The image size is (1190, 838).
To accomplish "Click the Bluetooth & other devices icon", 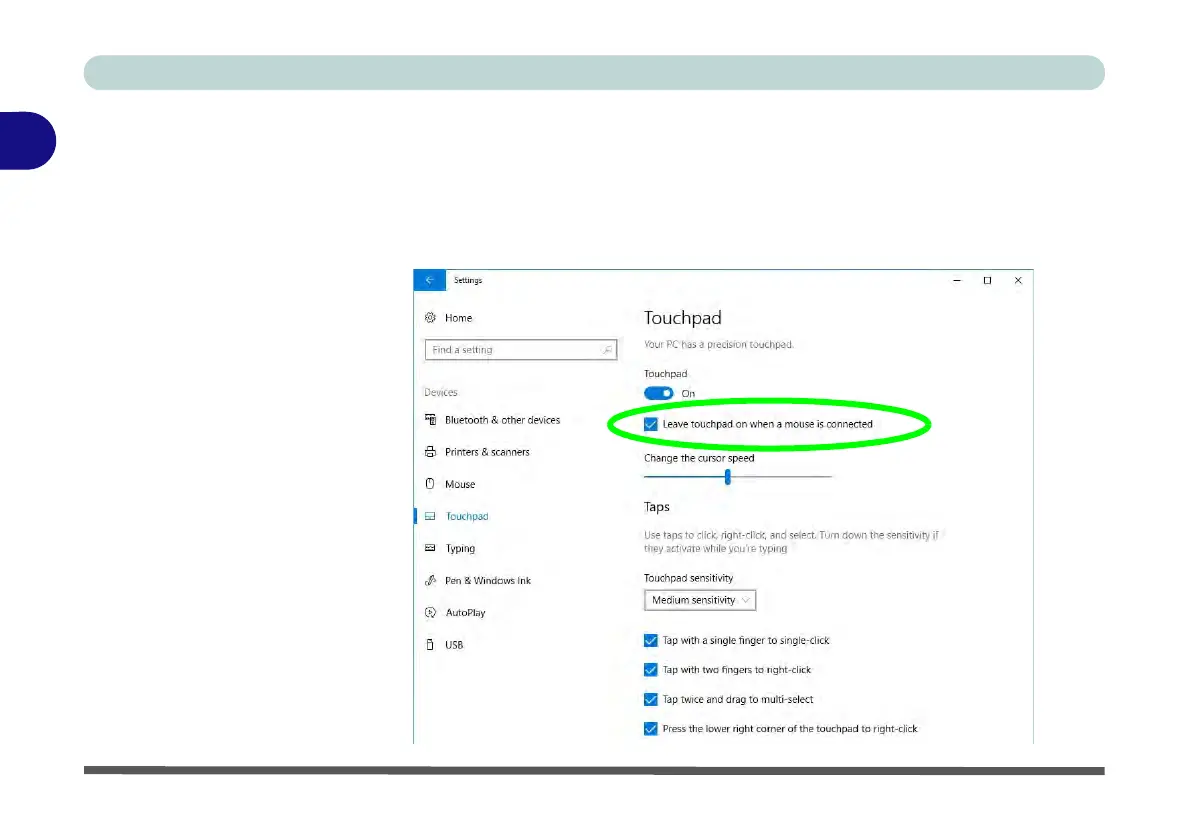I will pyautogui.click(x=430, y=420).
